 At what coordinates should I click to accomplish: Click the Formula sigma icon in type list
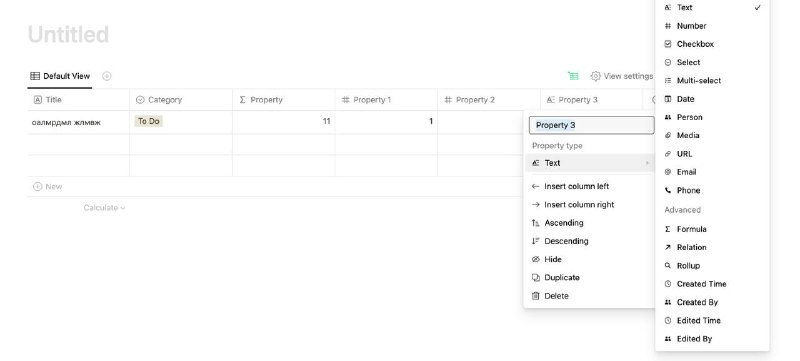coord(668,229)
